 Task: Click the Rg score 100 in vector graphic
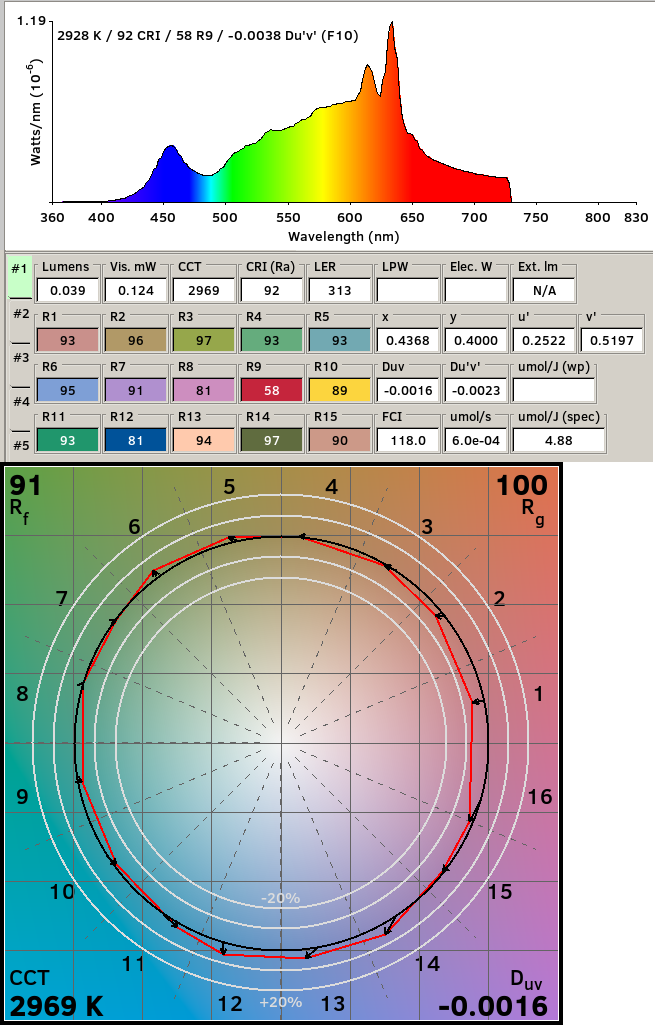pos(522,486)
